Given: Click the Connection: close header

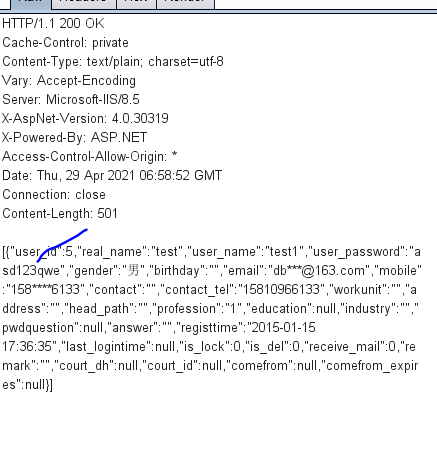Looking at the screenshot, I should [x=54, y=195].
